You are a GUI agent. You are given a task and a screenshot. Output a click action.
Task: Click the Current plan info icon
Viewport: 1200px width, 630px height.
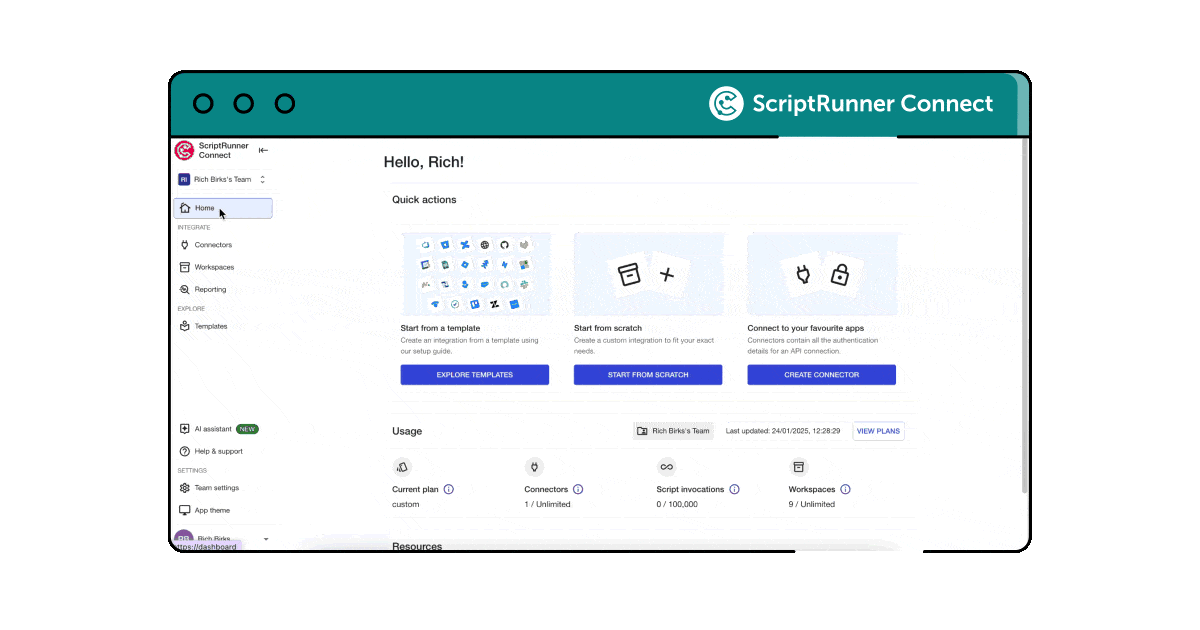(x=448, y=489)
